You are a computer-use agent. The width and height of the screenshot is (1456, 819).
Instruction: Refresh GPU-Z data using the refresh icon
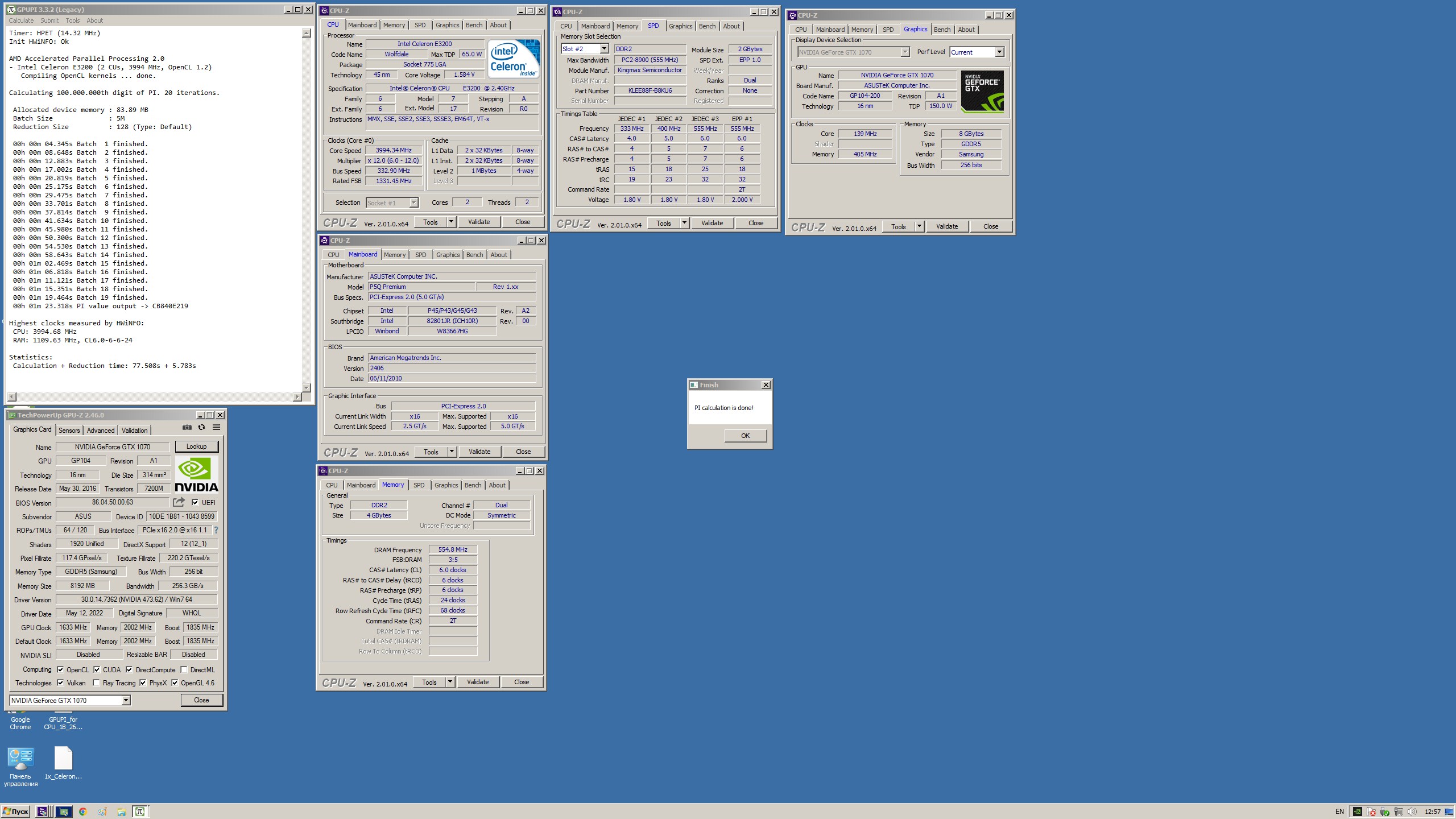coord(201,428)
